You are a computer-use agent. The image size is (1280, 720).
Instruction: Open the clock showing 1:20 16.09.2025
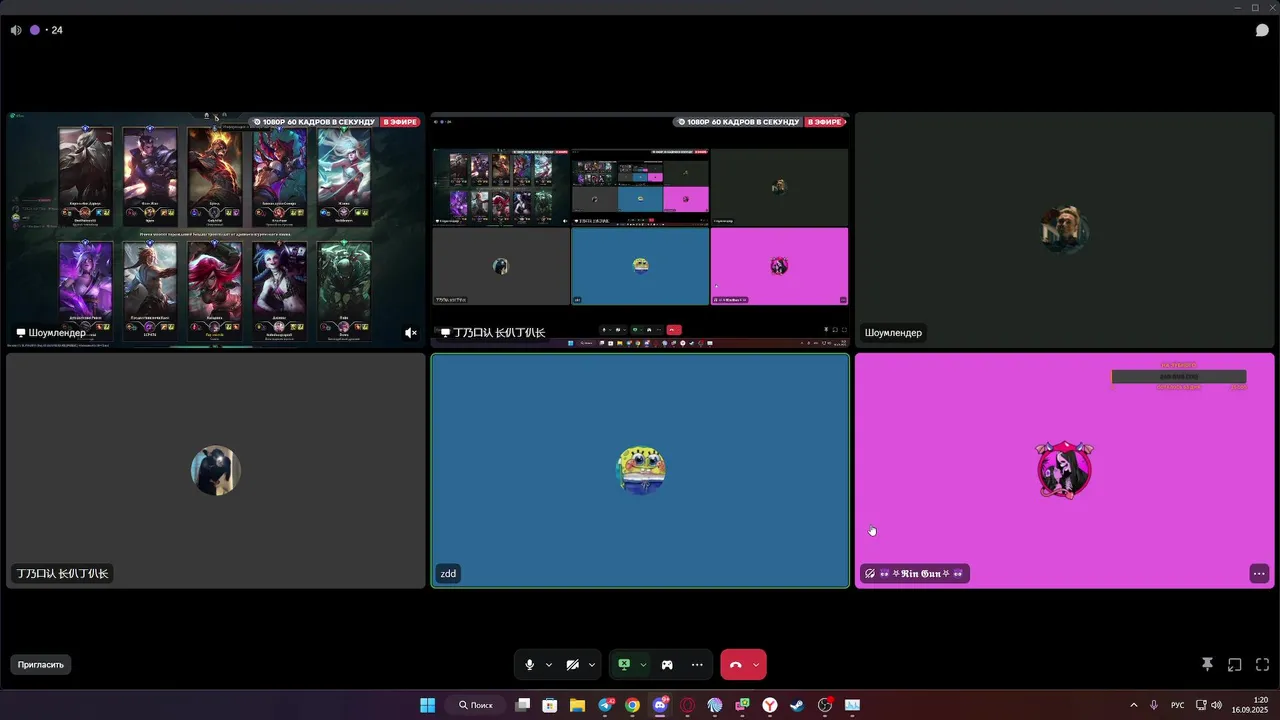click(1251, 705)
